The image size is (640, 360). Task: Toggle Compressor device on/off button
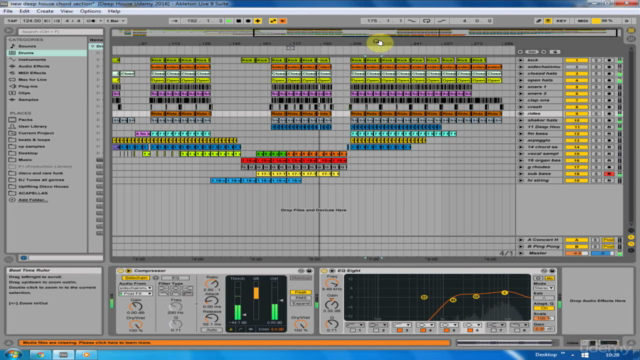(120, 271)
